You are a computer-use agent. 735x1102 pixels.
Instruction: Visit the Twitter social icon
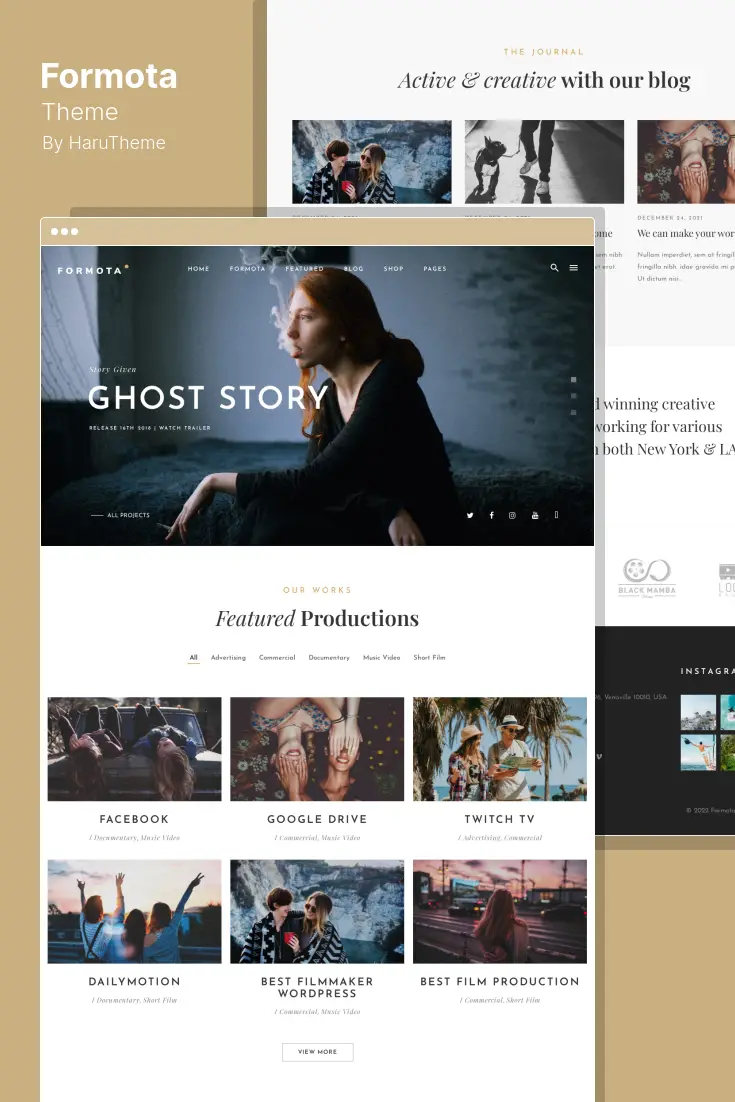click(x=470, y=515)
